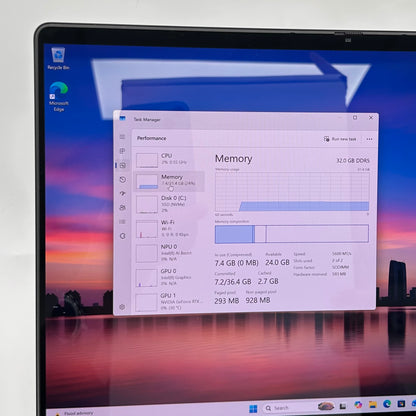Viewport: 416px width, 416px height.
Task: Click the CPU mini graph thumbnail
Action: (x=147, y=160)
